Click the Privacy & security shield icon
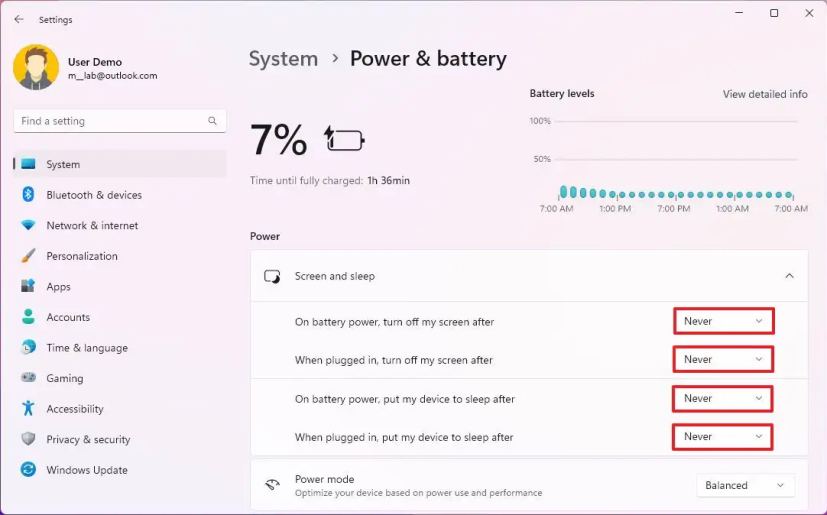Image resolution: width=827 pixels, height=515 pixels. (x=28, y=439)
